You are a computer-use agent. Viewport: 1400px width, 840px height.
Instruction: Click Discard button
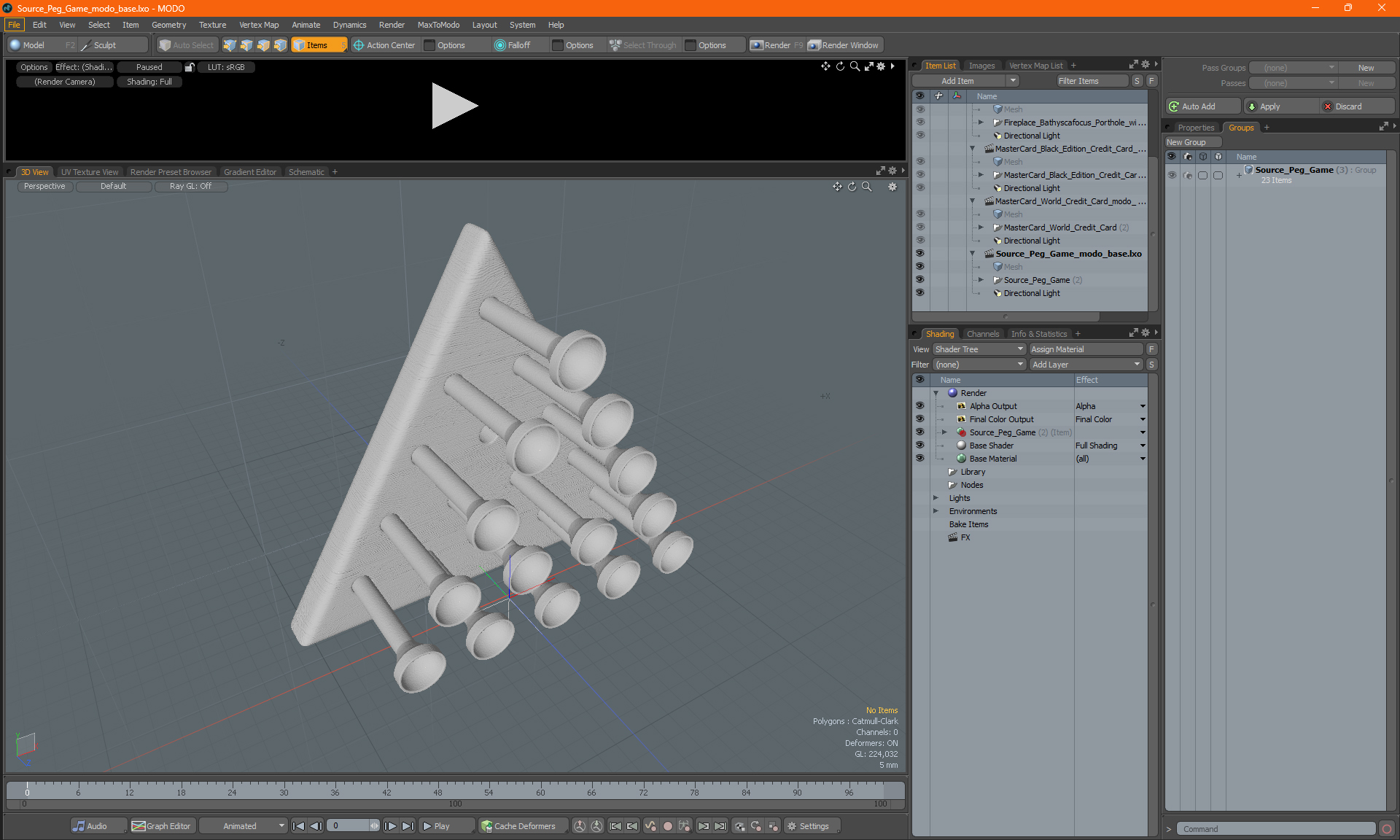point(1357,106)
